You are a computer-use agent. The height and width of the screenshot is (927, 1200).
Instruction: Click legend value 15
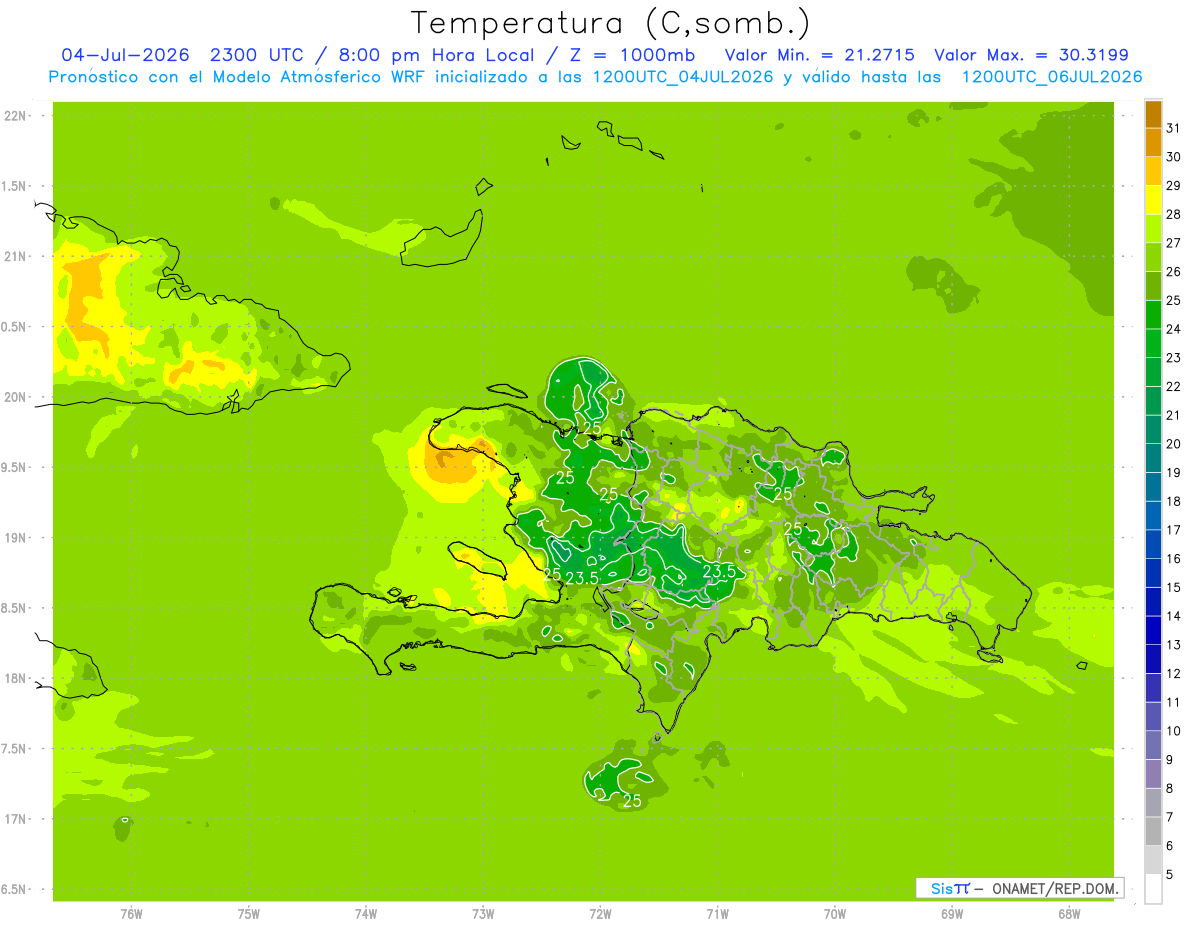[1174, 587]
